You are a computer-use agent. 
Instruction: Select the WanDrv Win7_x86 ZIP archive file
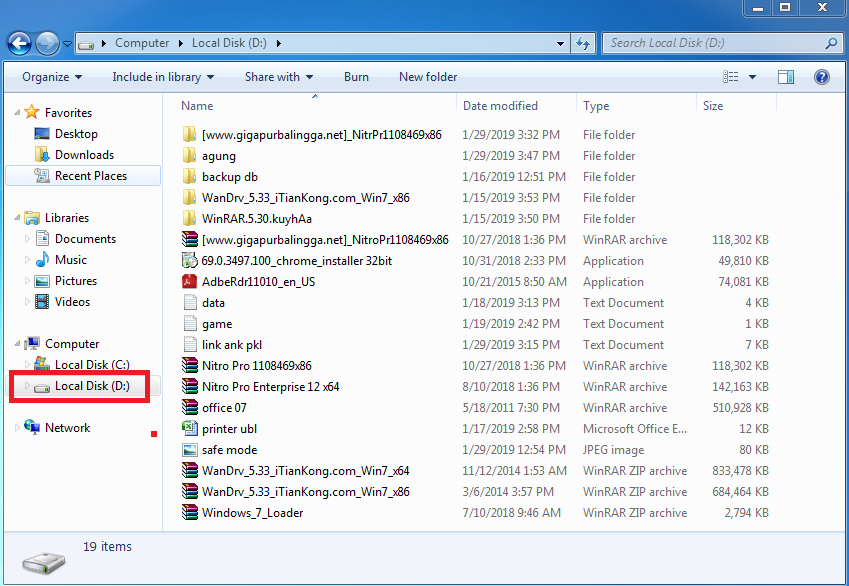[x=305, y=492]
